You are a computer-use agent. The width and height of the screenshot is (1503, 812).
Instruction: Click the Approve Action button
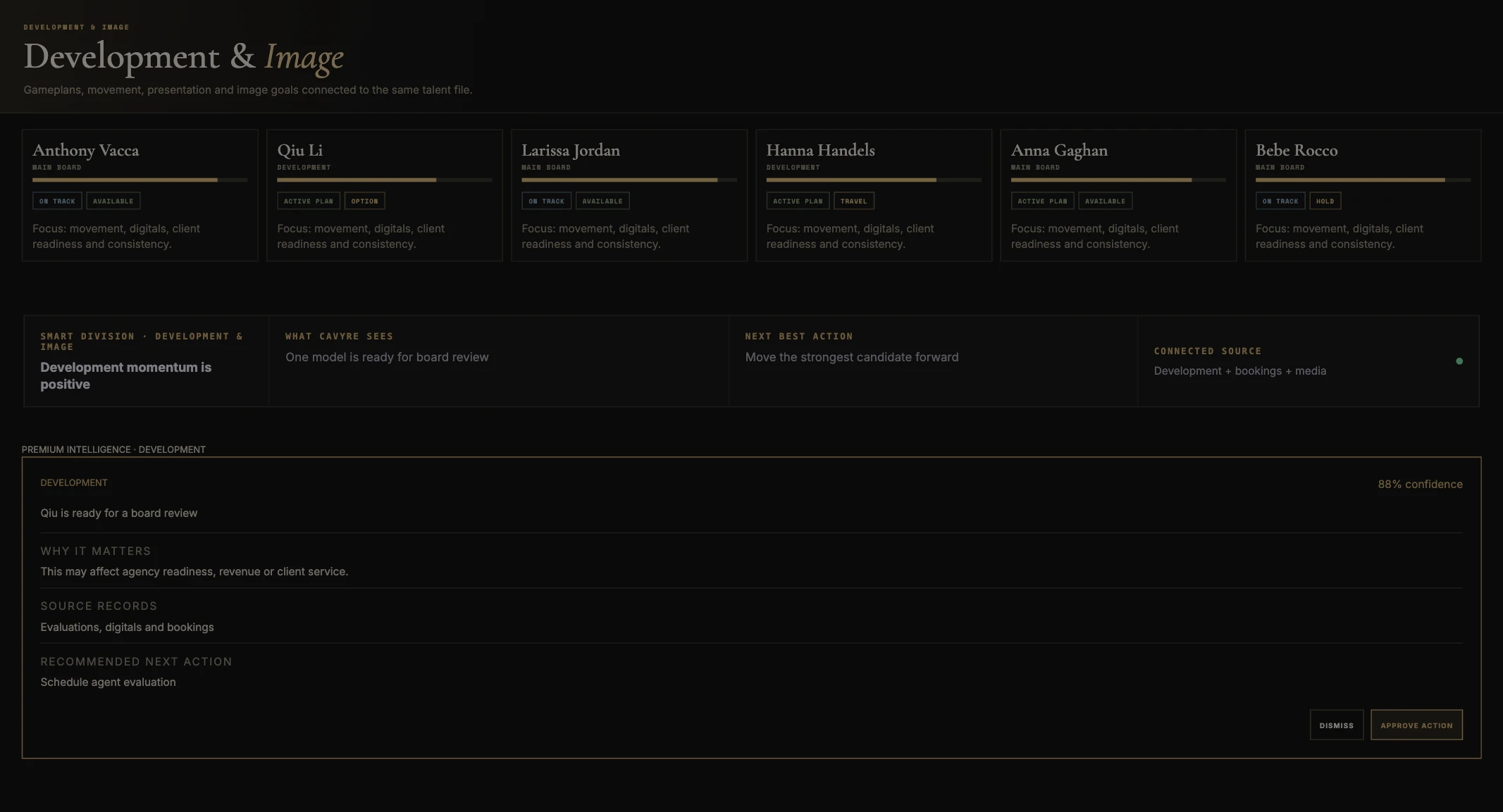tap(1416, 725)
